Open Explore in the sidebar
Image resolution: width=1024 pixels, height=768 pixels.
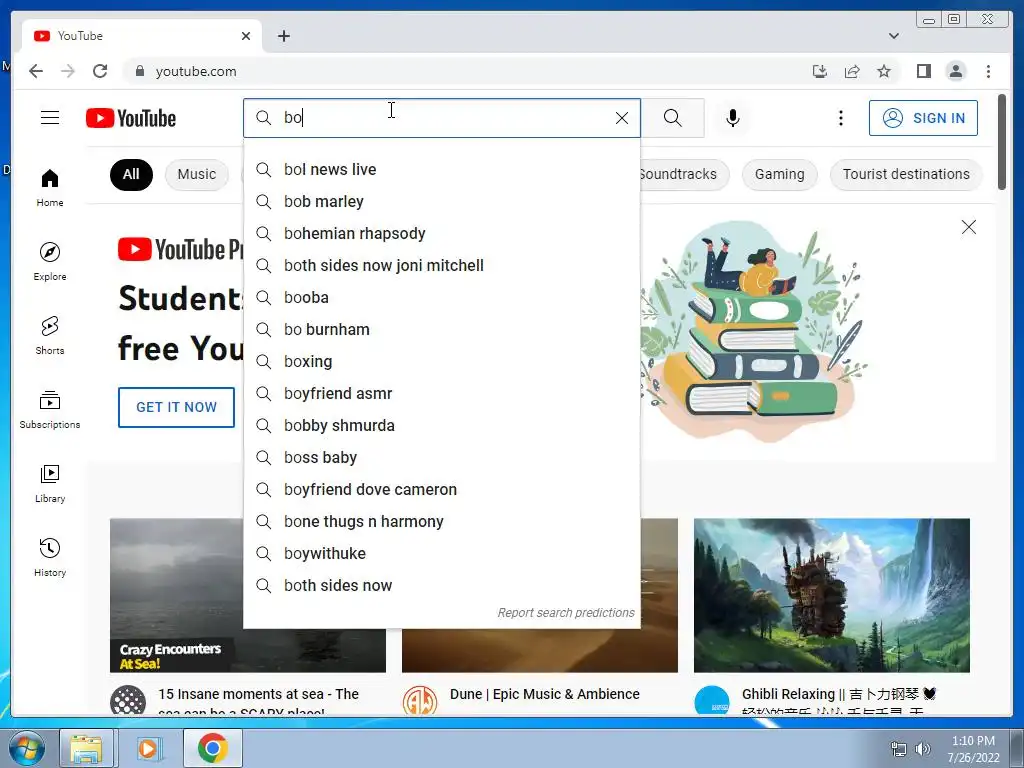pos(50,261)
